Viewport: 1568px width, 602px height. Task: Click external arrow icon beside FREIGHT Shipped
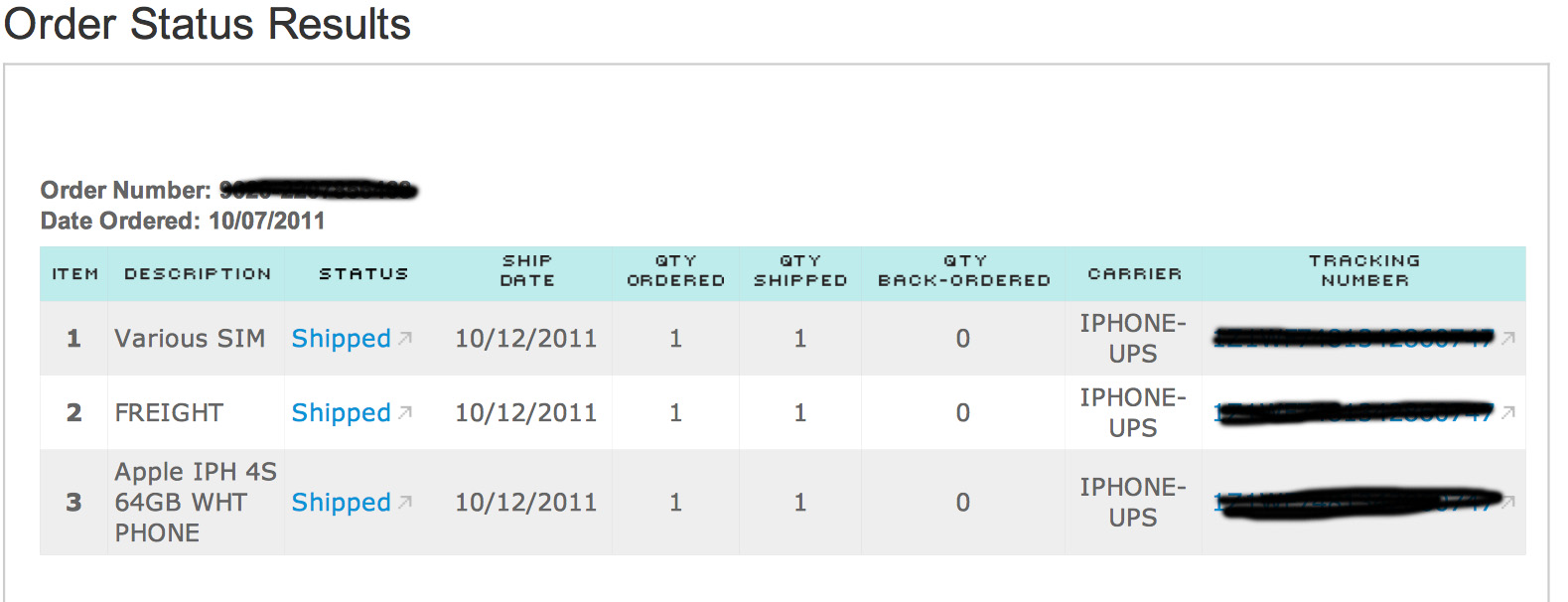pos(405,412)
